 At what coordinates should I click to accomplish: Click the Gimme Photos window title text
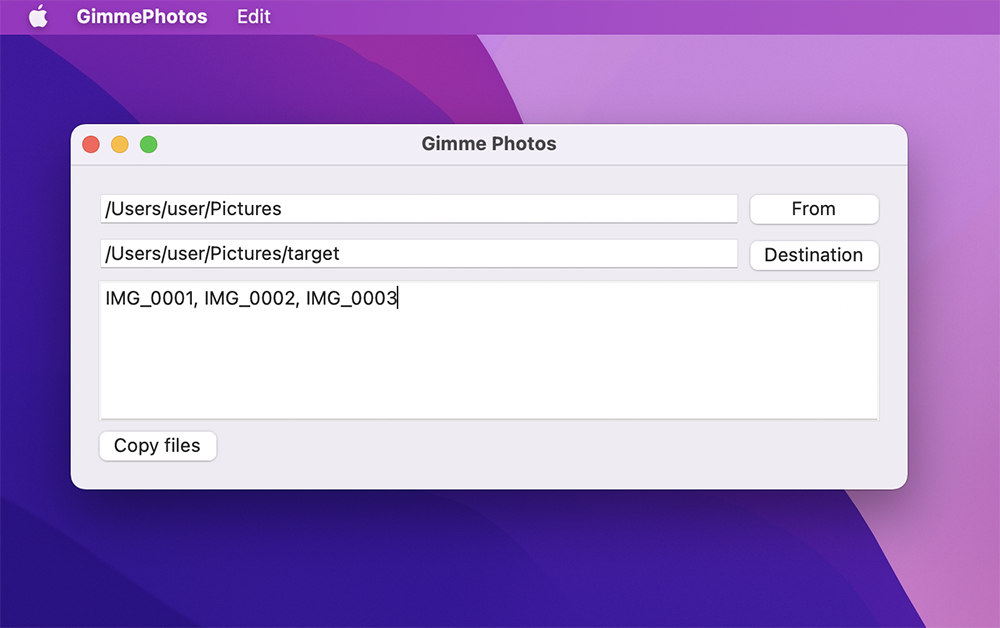(489, 144)
